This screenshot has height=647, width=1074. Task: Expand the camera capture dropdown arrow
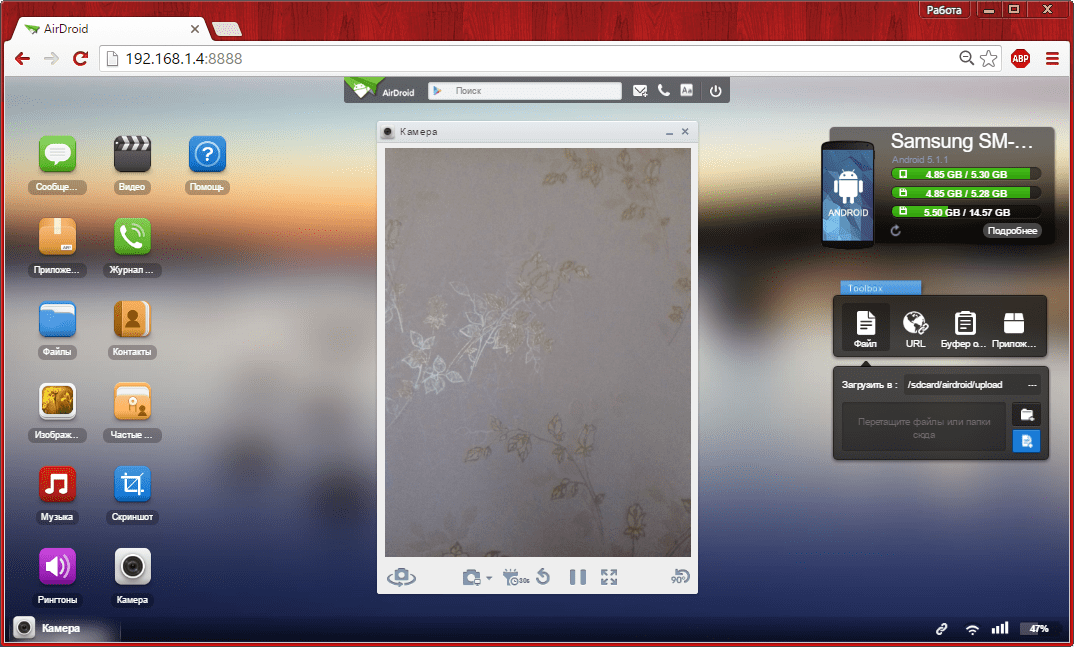(x=489, y=579)
